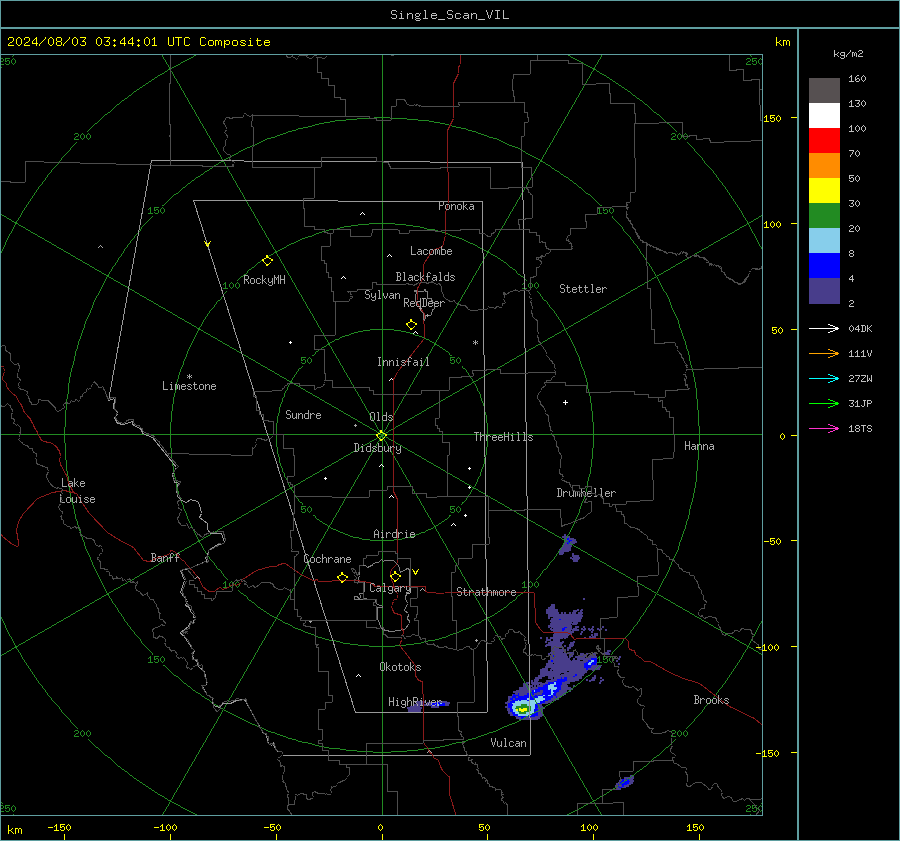The height and width of the screenshot is (841, 900).
Task: Click the yellow V marker northwest of RockyMH
Action: [x=208, y=244]
